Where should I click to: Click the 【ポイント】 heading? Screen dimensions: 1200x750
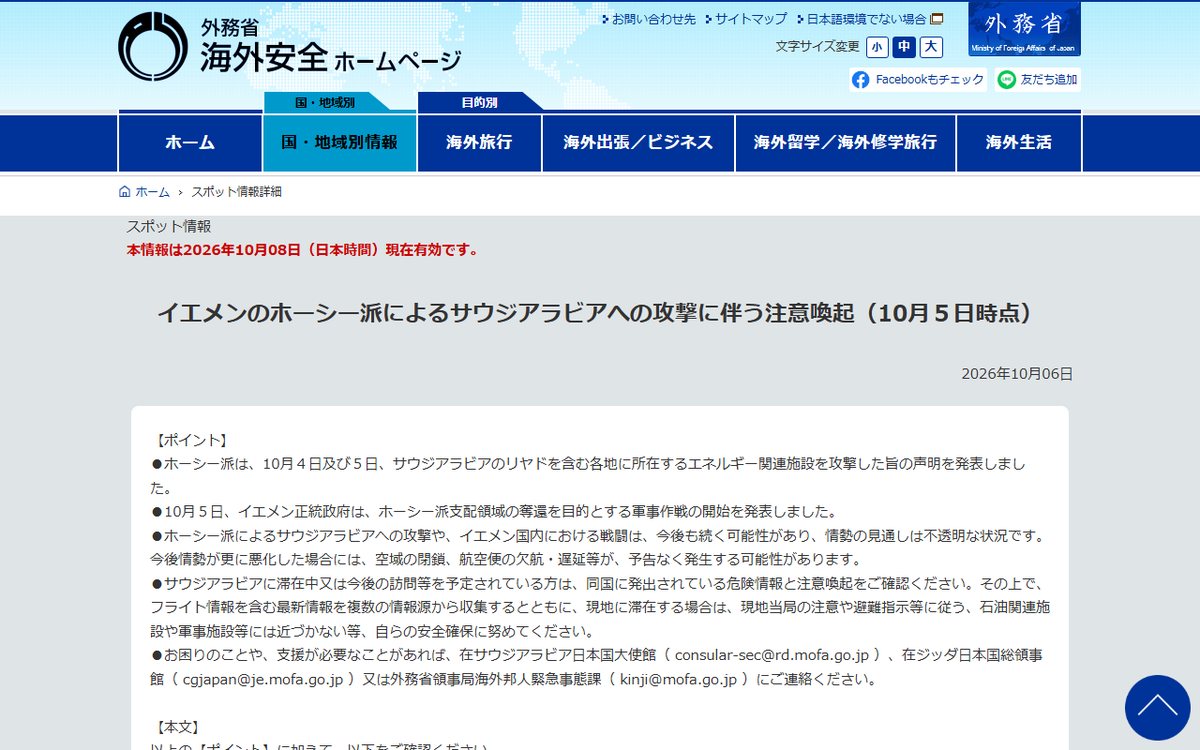(192, 440)
